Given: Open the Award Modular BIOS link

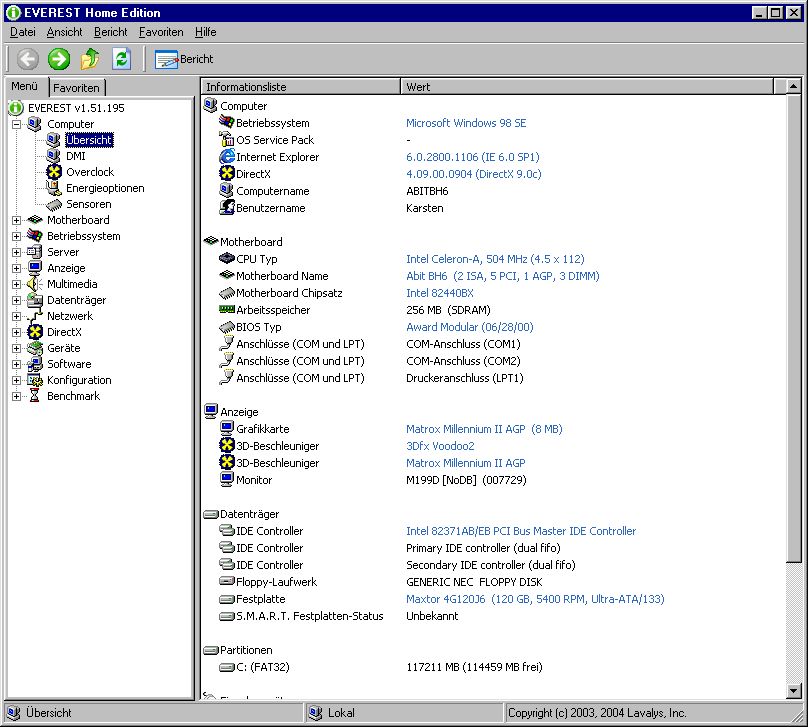Looking at the screenshot, I should tap(469, 327).
